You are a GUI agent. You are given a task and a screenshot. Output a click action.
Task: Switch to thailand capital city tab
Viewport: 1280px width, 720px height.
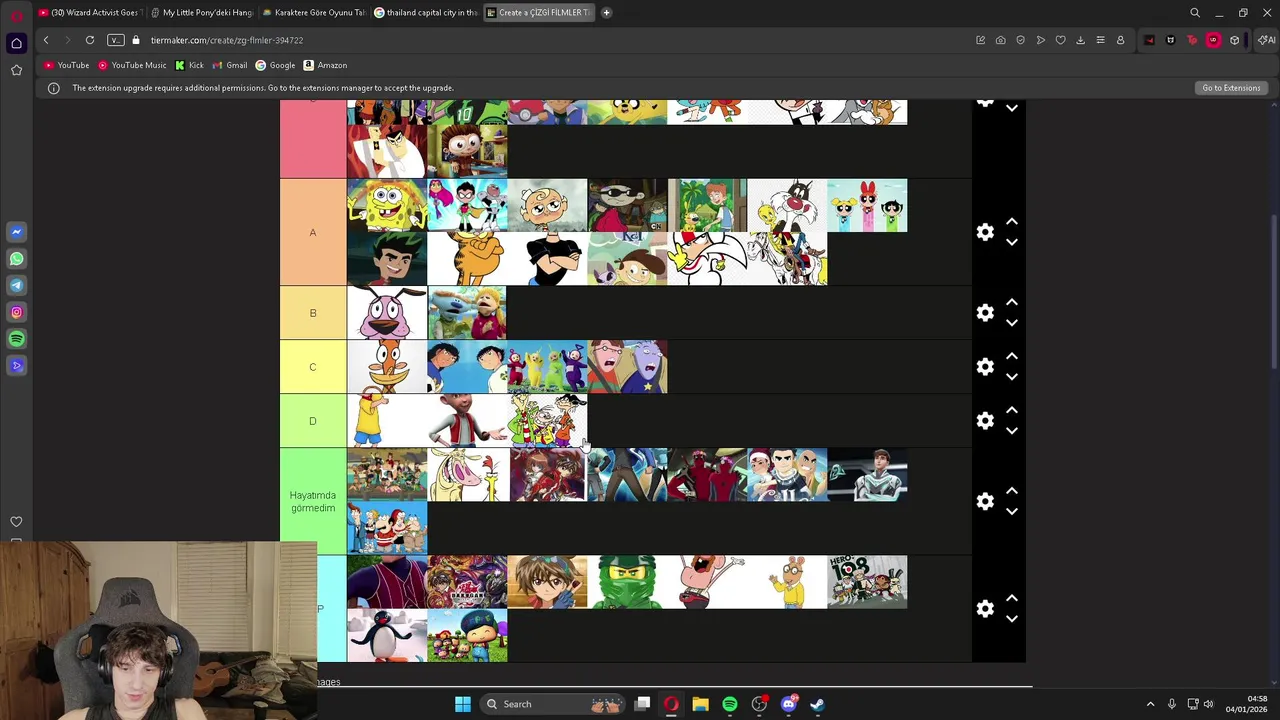(x=426, y=12)
